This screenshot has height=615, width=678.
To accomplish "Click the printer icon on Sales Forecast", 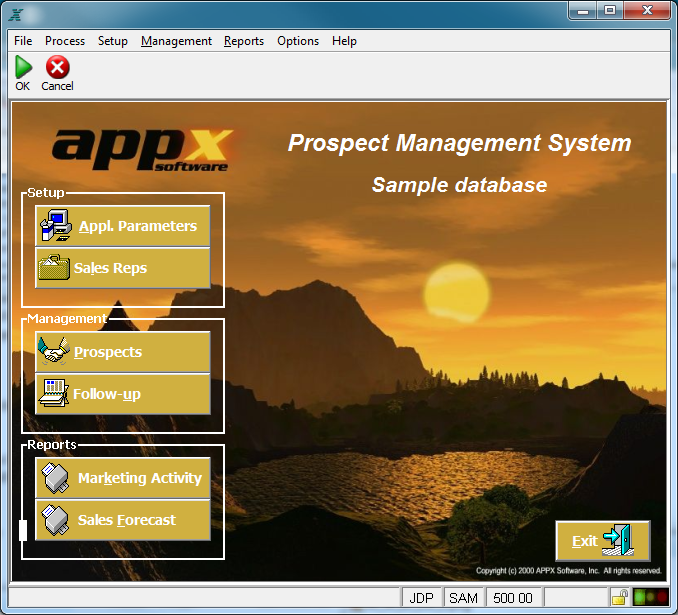I will click(x=55, y=519).
